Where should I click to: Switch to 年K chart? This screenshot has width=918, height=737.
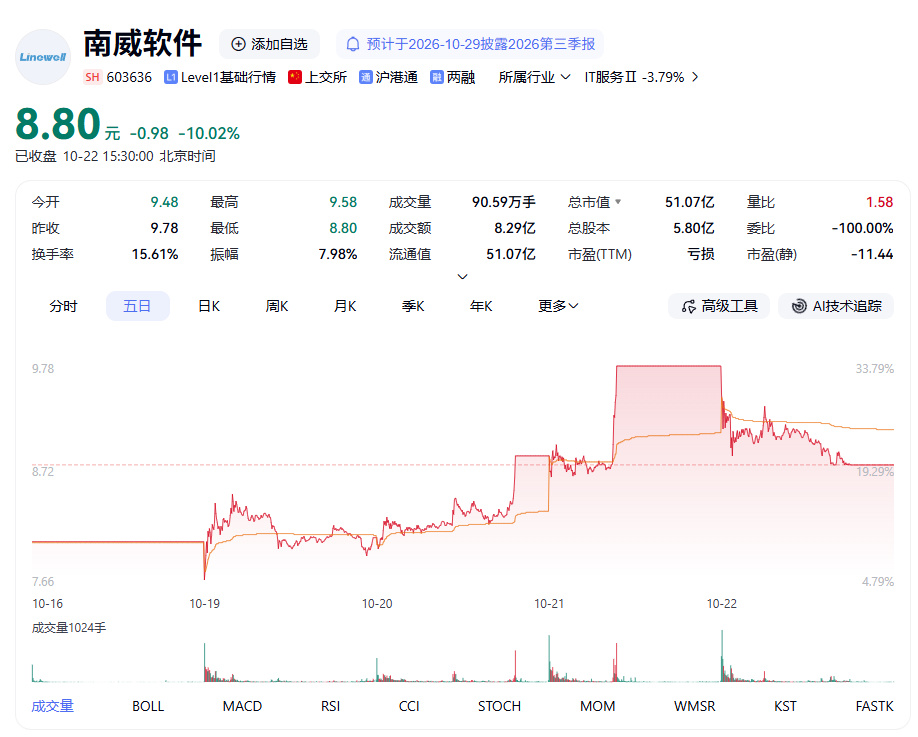pos(481,306)
